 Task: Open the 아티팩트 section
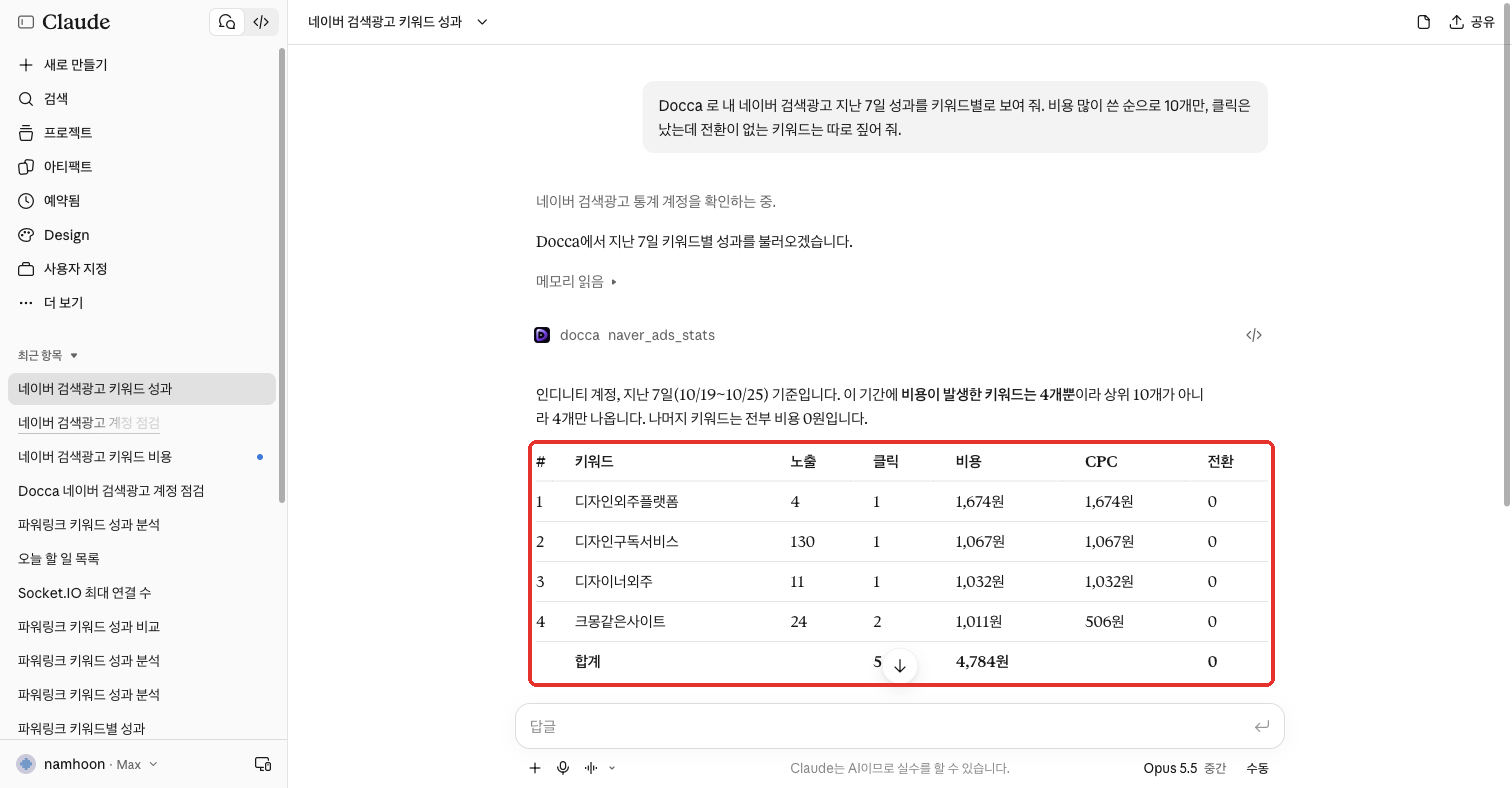coord(143,167)
